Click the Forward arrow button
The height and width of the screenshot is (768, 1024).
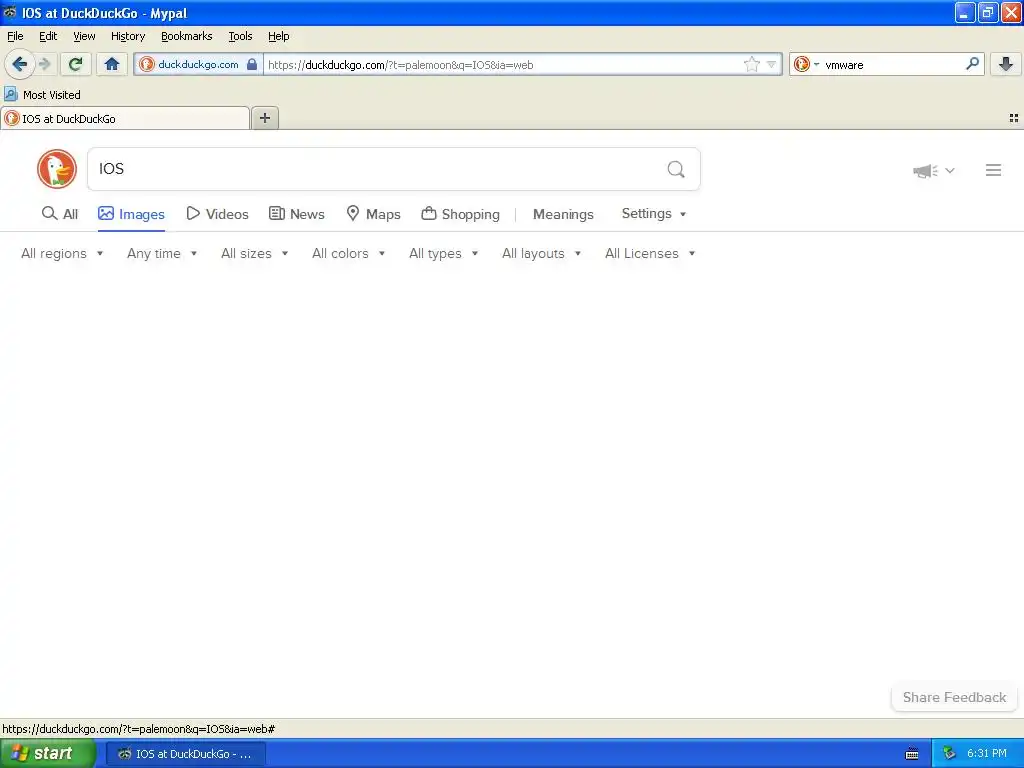pyautogui.click(x=44, y=64)
